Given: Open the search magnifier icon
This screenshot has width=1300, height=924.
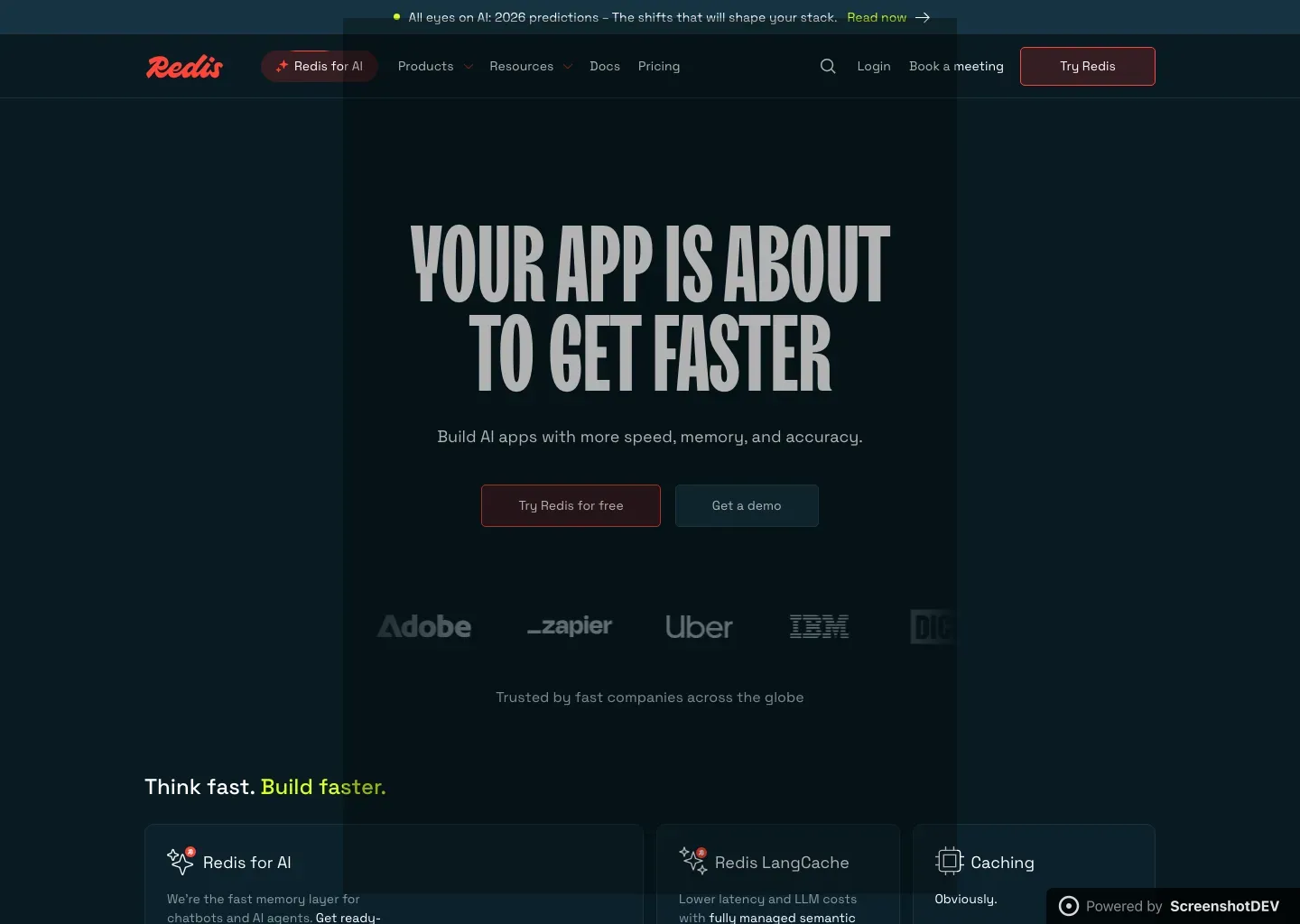Looking at the screenshot, I should [828, 66].
